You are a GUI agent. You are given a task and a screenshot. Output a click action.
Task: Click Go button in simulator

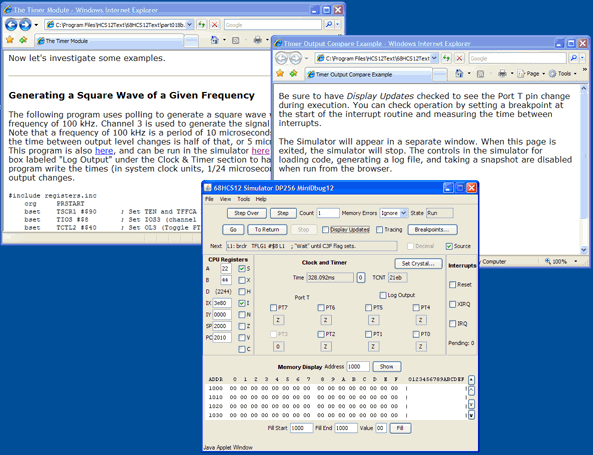(x=233, y=230)
